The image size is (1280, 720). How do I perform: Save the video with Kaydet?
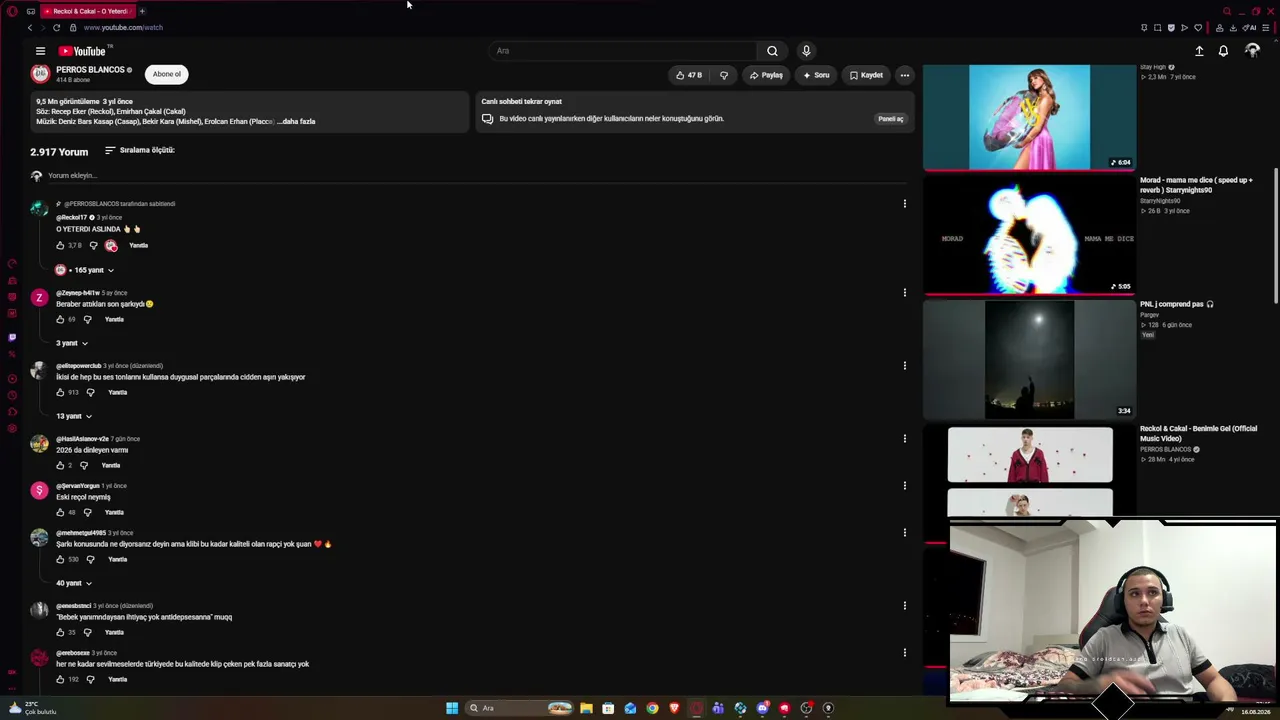(x=866, y=75)
